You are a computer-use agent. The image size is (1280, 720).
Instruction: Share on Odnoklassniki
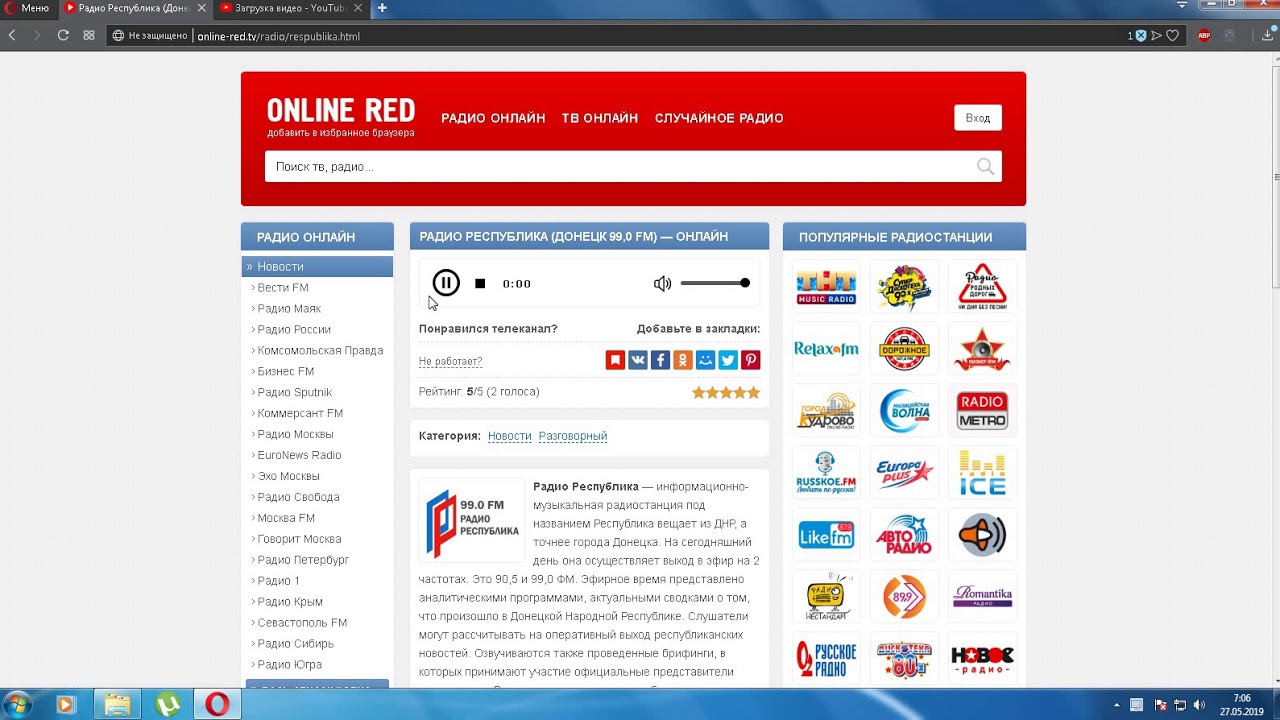click(683, 360)
